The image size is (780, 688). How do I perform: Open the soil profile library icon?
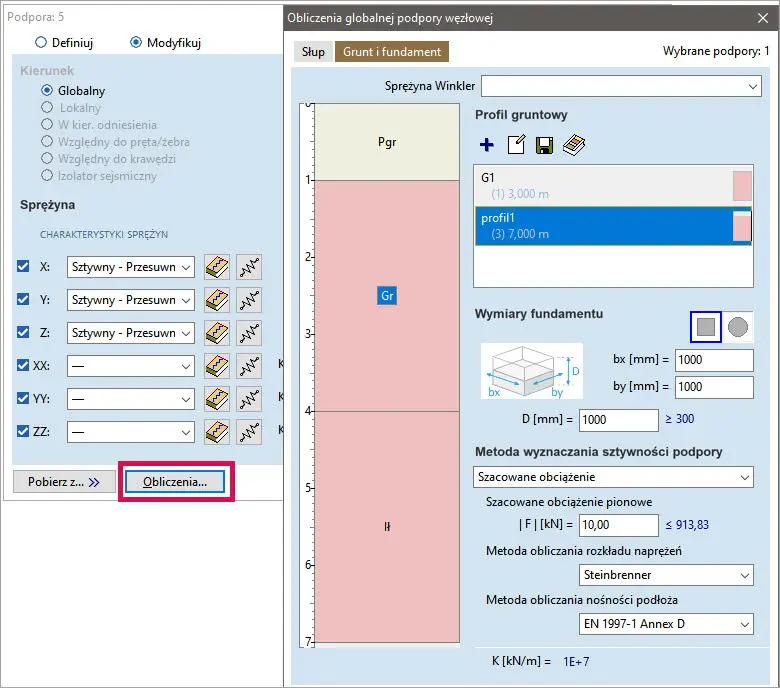coord(573,145)
